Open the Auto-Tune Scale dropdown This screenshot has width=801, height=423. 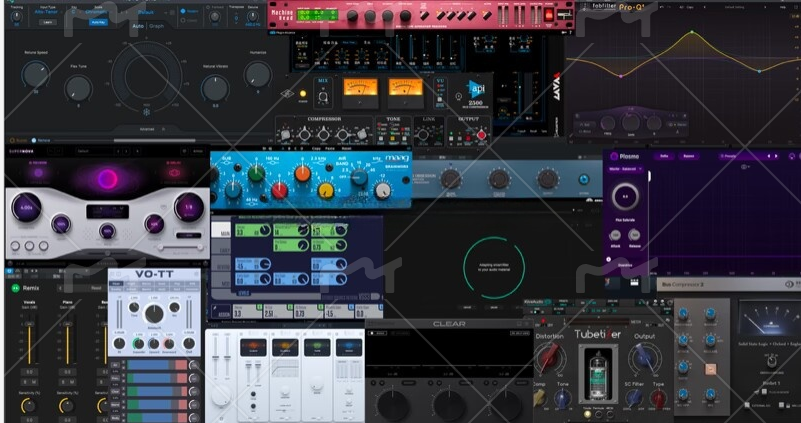point(97,11)
